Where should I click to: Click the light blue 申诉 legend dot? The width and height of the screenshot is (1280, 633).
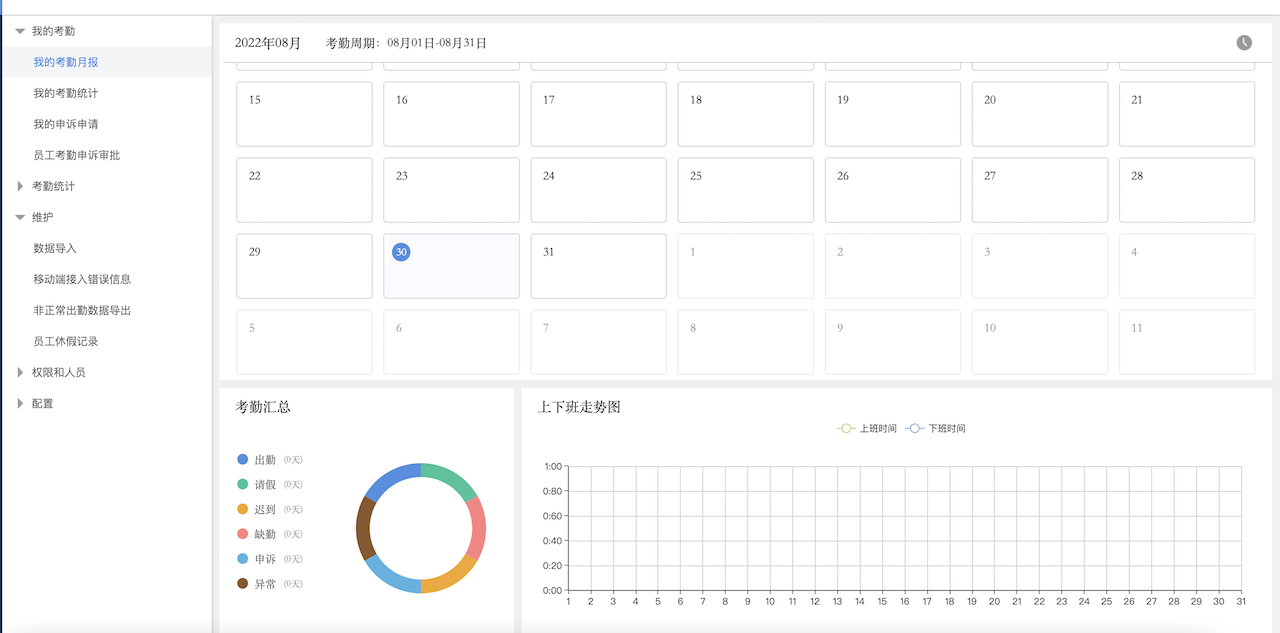242,558
